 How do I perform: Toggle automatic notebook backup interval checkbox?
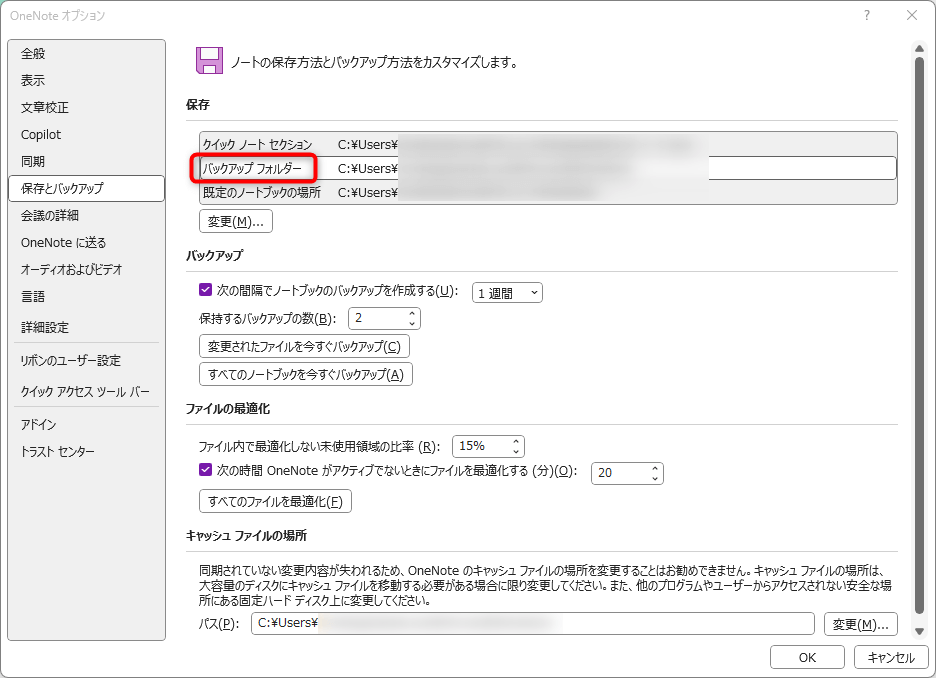click(x=205, y=290)
